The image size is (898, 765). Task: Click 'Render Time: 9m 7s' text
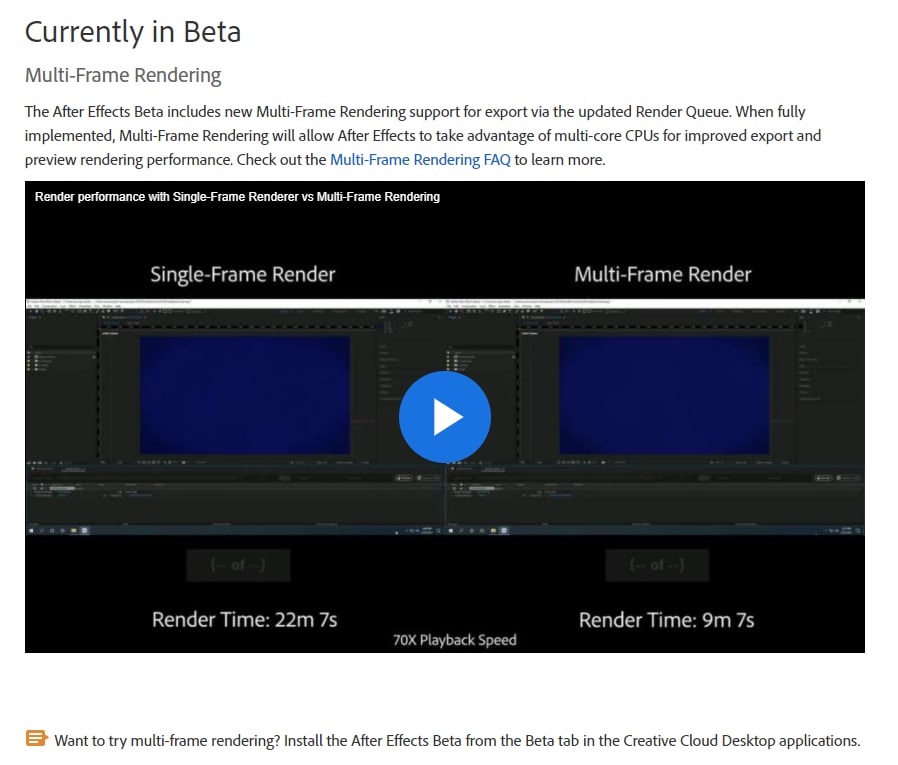pyautogui.click(x=667, y=620)
